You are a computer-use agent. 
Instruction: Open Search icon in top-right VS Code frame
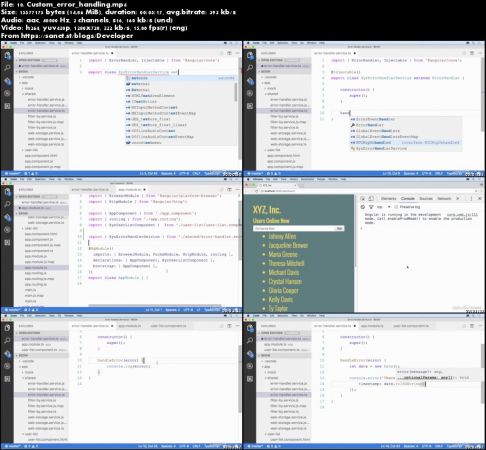[x=250, y=68]
